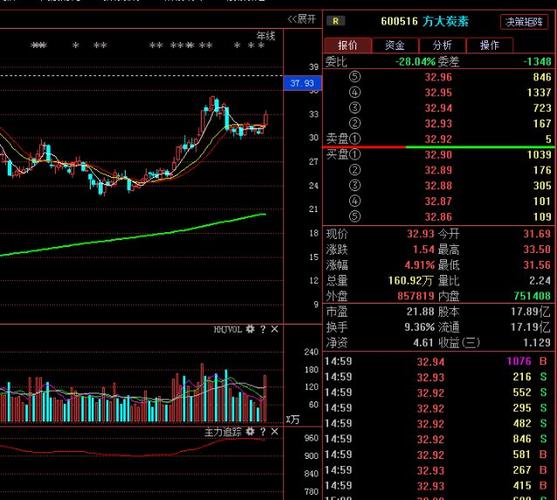Click the 37.93 price marker on axis
This screenshot has height=500, width=557.
[302, 83]
